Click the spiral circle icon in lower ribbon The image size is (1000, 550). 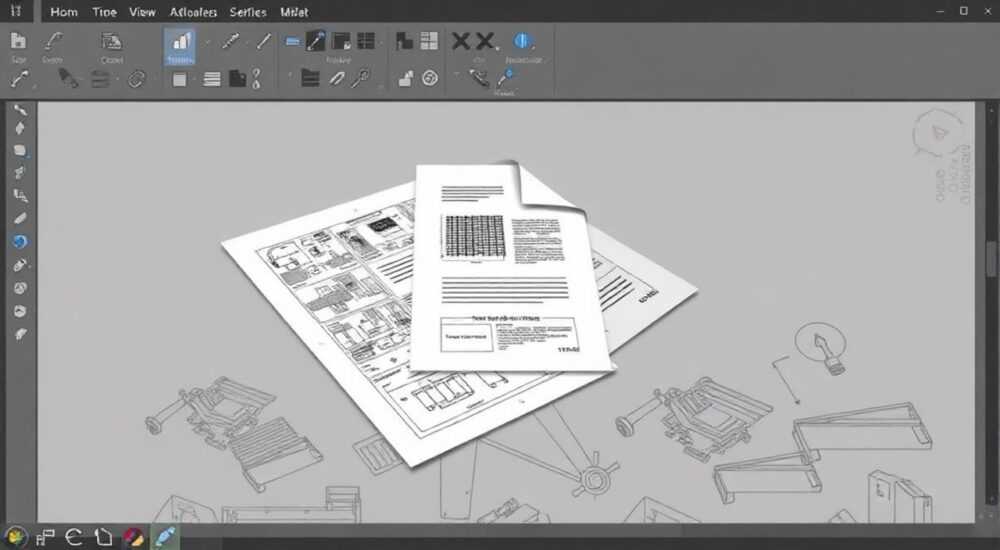430,78
